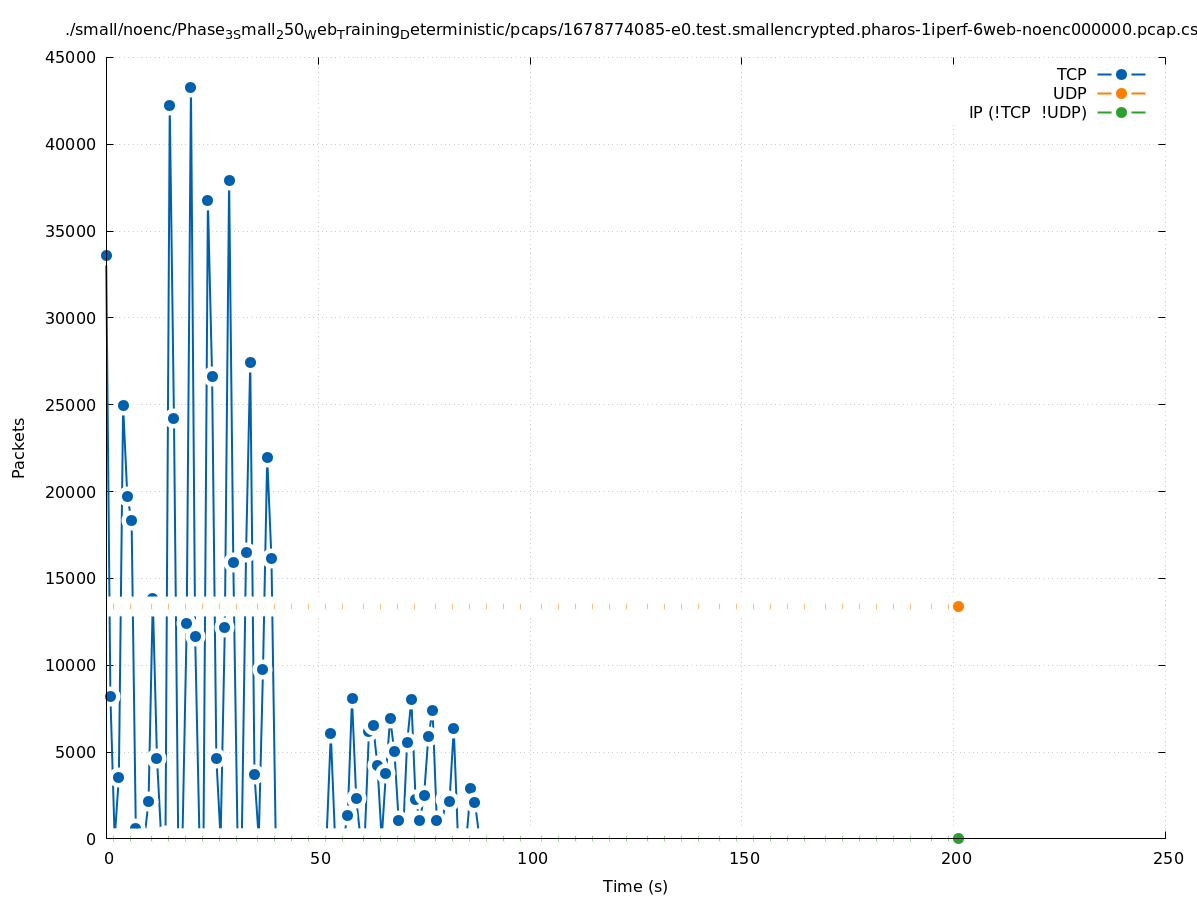Image resolution: width=1197 pixels, height=900 pixels.
Task: Click the green IP data point near 200s
Action: tap(958, 838)
